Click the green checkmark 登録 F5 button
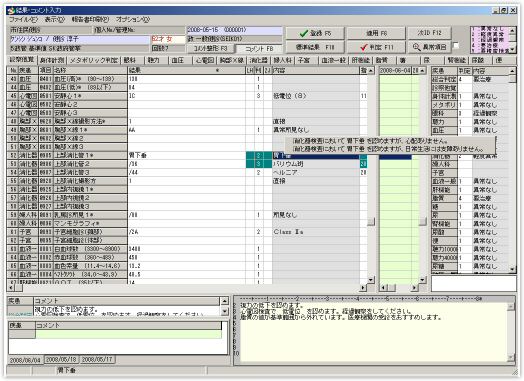 315,33
